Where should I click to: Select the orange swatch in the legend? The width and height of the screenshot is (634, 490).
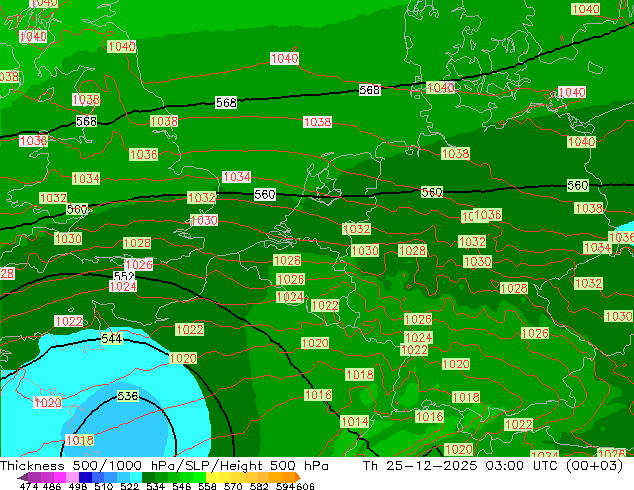coord(284,477)
